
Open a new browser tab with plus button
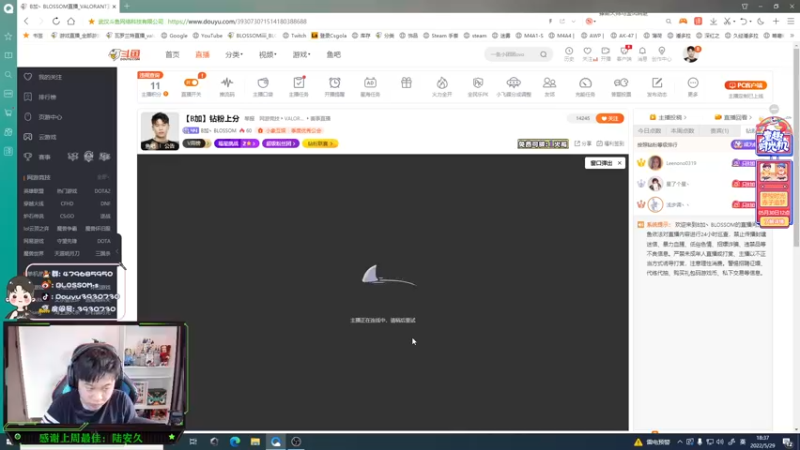(127, 6)
